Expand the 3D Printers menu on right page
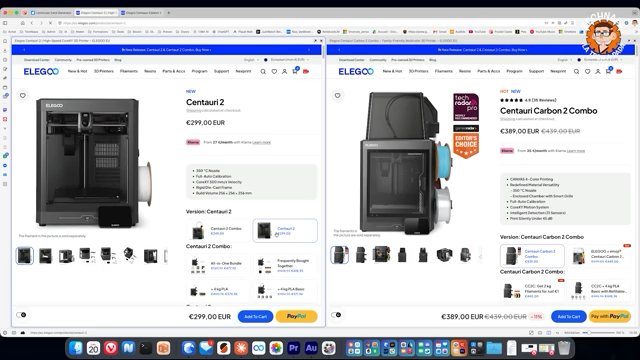 click(x=418, y=71)
